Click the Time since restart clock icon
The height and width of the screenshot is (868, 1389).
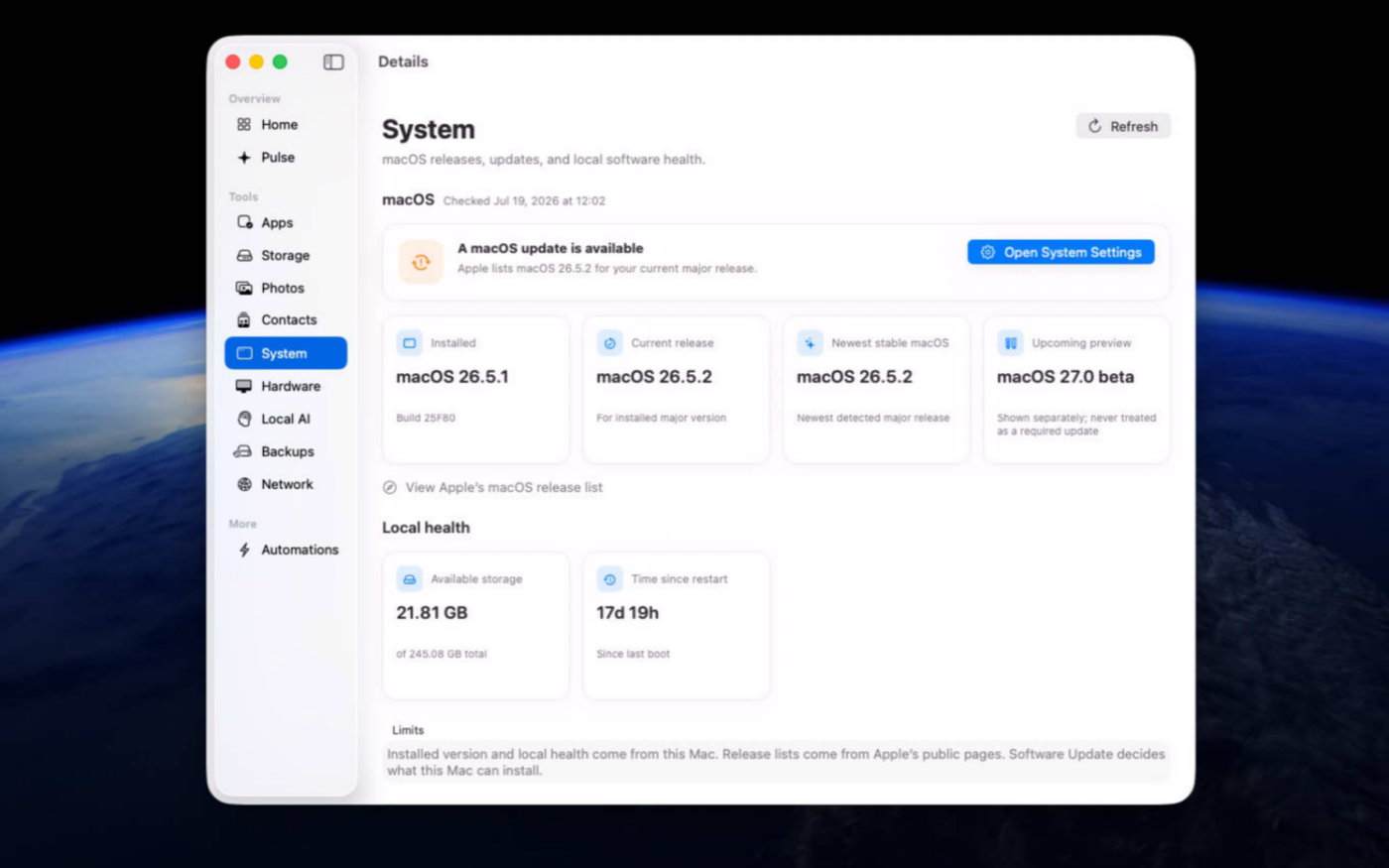point(610,579)
